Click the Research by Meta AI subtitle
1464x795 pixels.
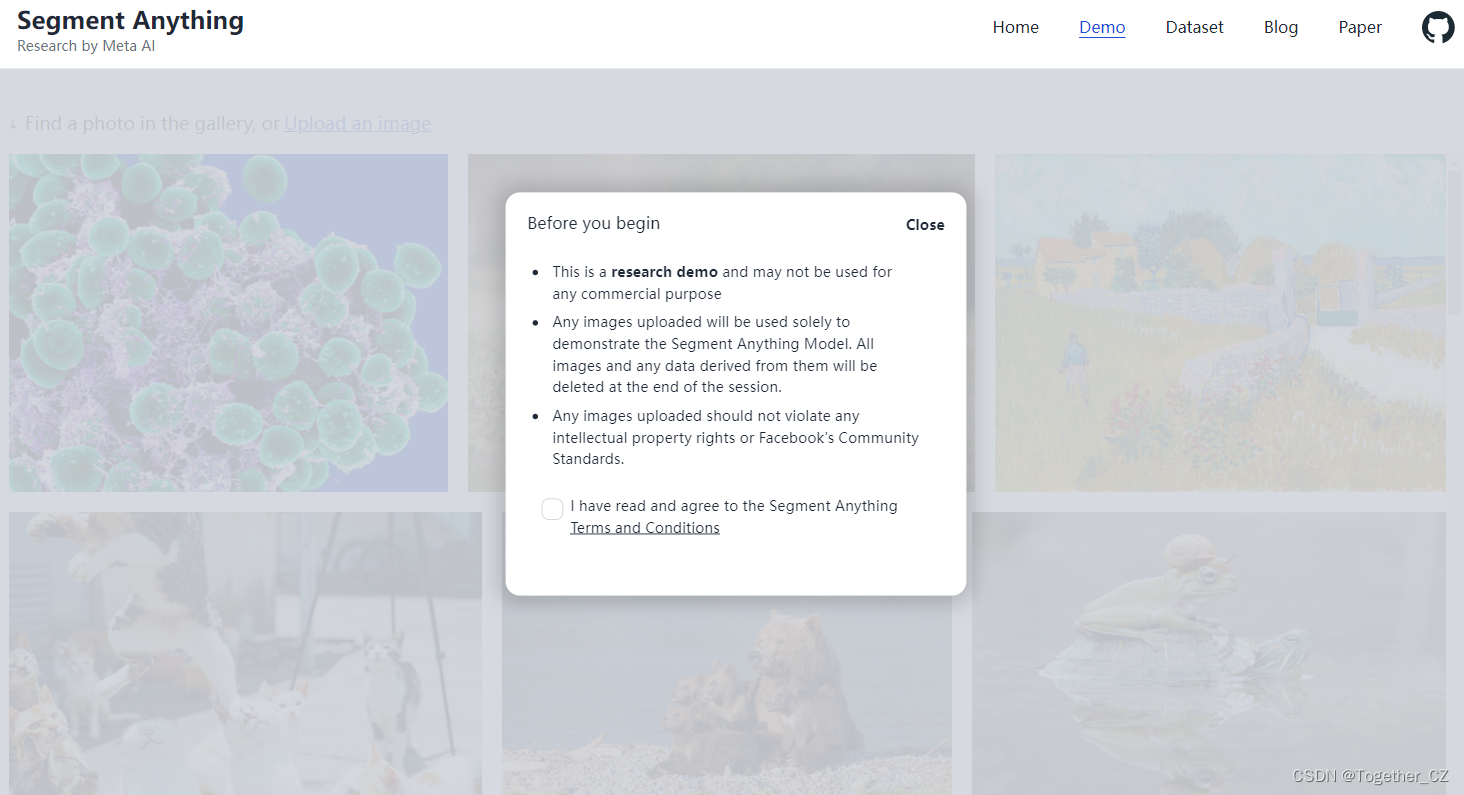click(86, 46)
